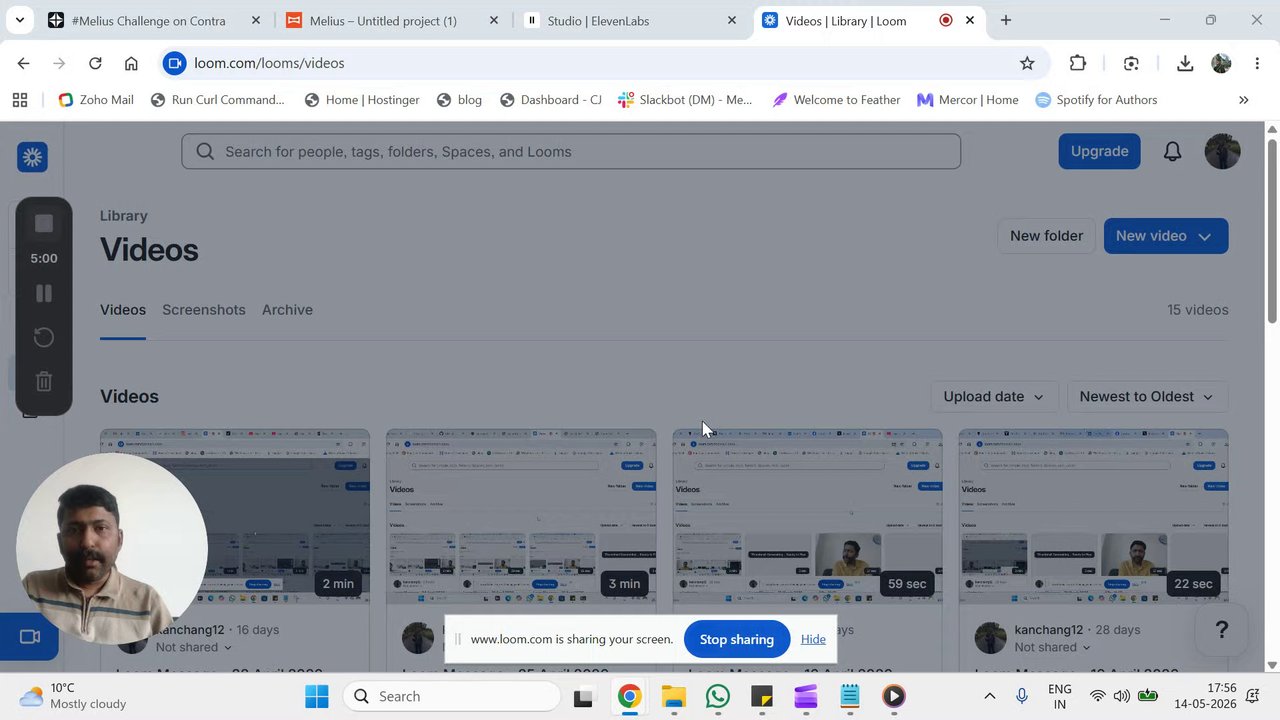Image resolution: width=1280 pixels, height=720 pixels.
Task: Hide the screen sharing notification bar
Action: coord(813,639)
